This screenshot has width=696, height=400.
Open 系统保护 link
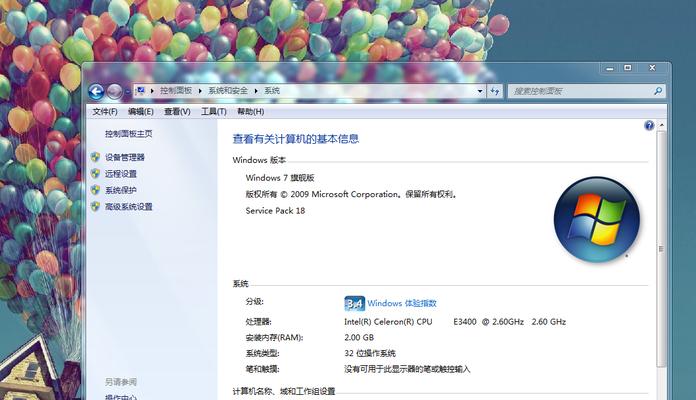click(x=121, y=190)
